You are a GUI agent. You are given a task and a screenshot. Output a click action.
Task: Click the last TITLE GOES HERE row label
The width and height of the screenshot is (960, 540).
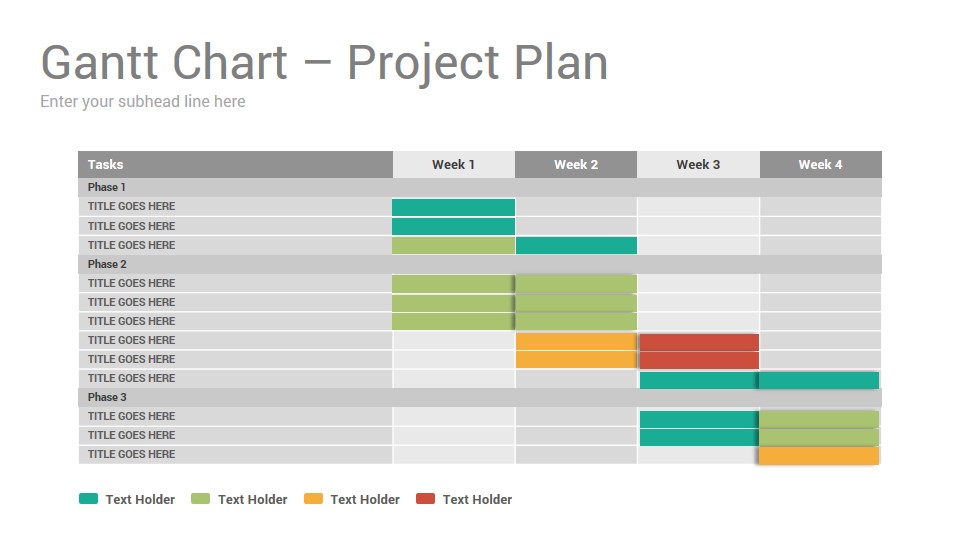tap(131, 454)
